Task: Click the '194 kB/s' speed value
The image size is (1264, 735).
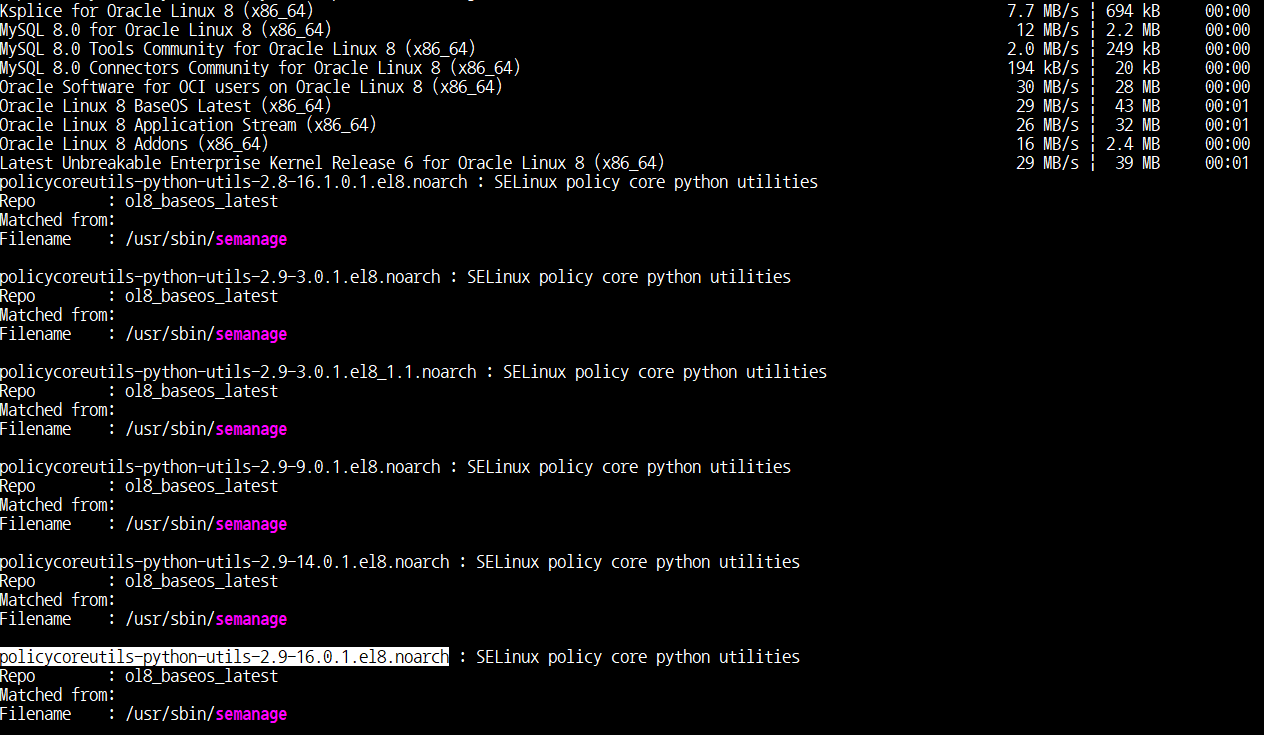Action: coord(1043,68)
